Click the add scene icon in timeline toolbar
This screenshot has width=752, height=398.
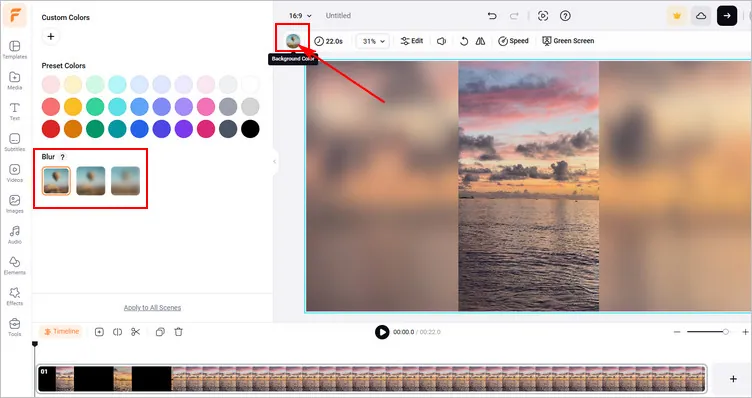[99, 332]
